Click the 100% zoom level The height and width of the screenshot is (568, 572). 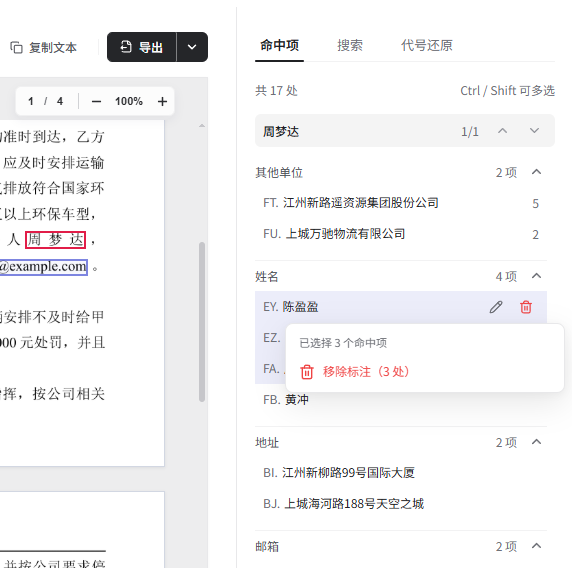[129, 101]
